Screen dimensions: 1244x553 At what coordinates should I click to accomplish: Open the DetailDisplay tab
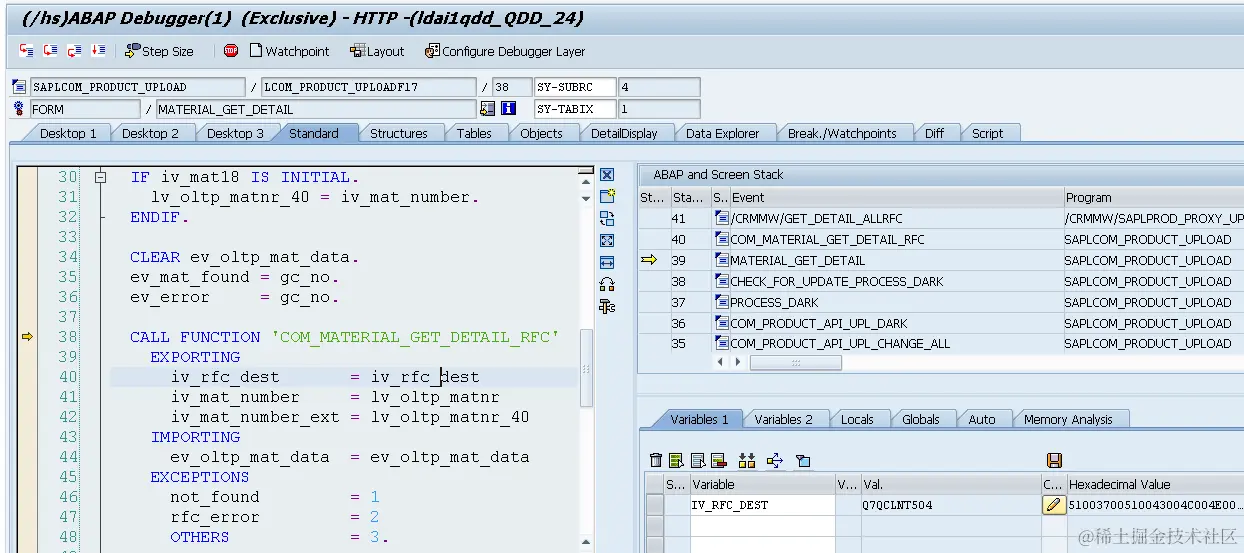point(624,133)
